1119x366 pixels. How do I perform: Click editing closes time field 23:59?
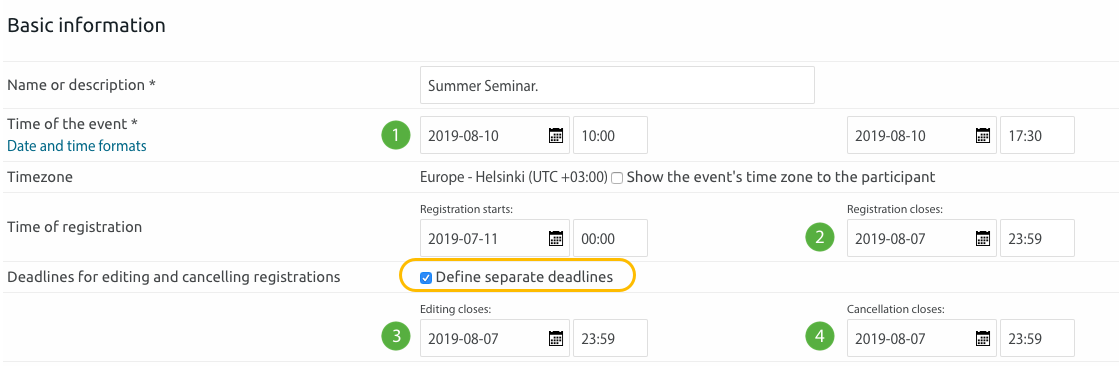(x=610, y=338)
